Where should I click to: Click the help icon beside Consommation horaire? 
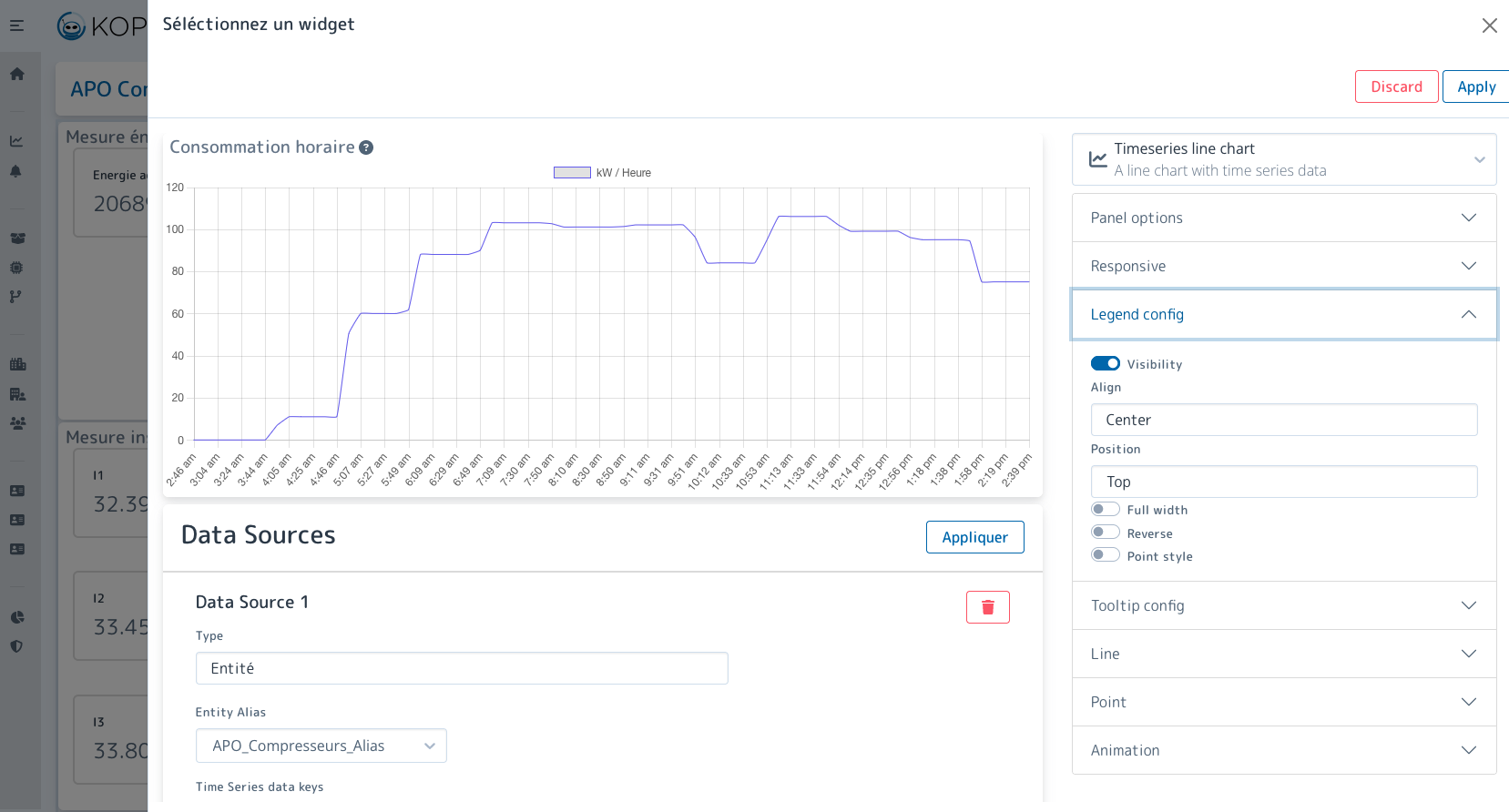366,147
